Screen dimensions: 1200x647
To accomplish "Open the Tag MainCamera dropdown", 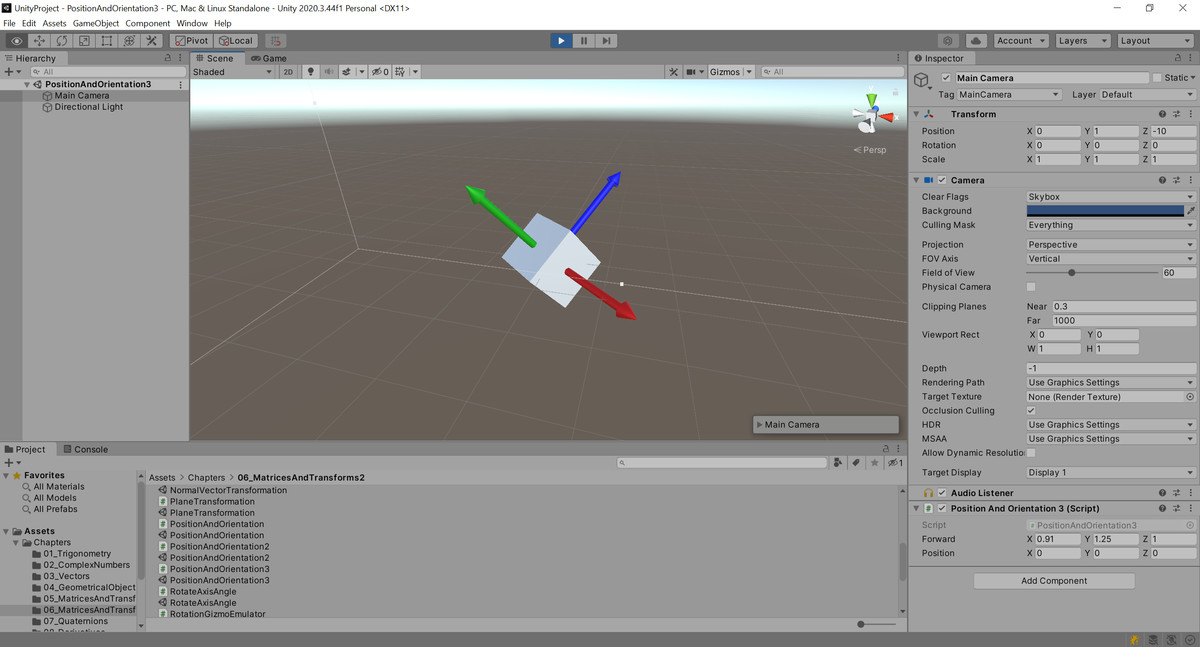I will [x=1009, y=95].
